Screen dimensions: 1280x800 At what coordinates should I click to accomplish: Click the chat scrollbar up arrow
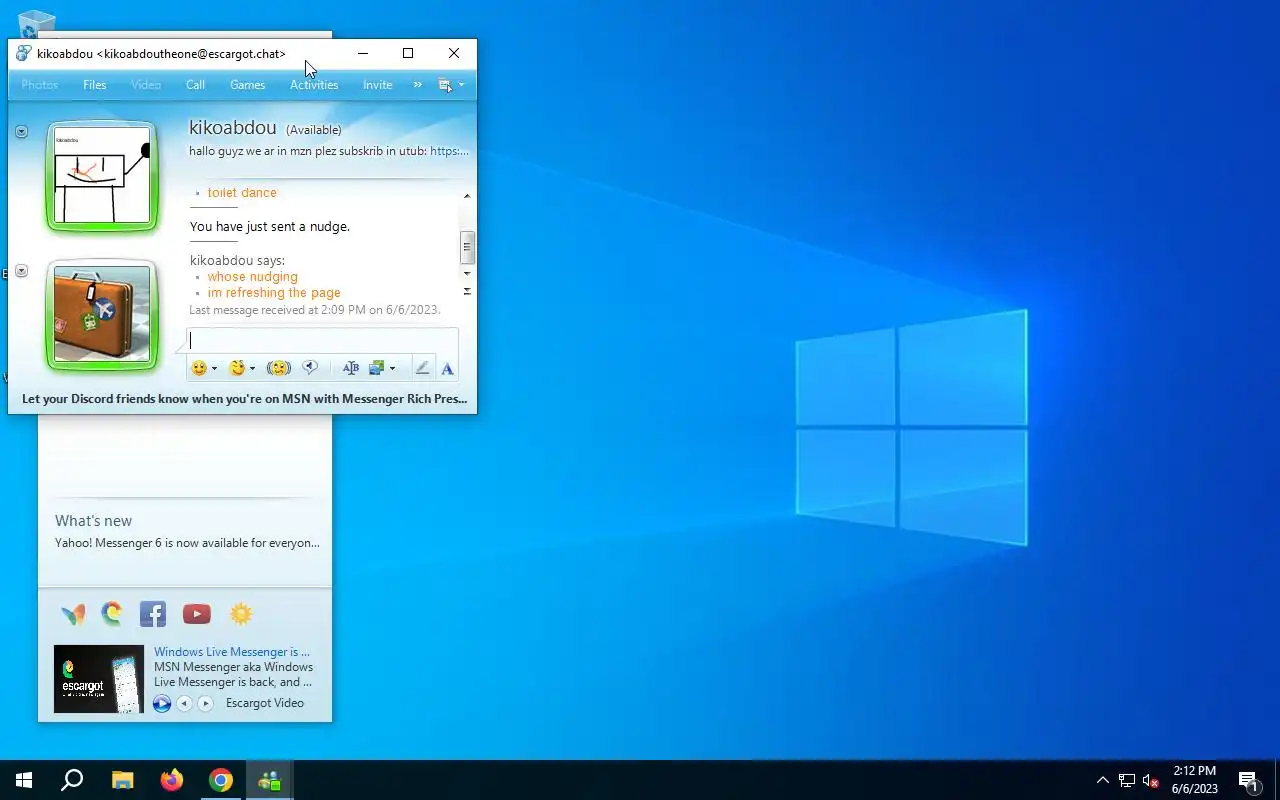click(467, 196)
